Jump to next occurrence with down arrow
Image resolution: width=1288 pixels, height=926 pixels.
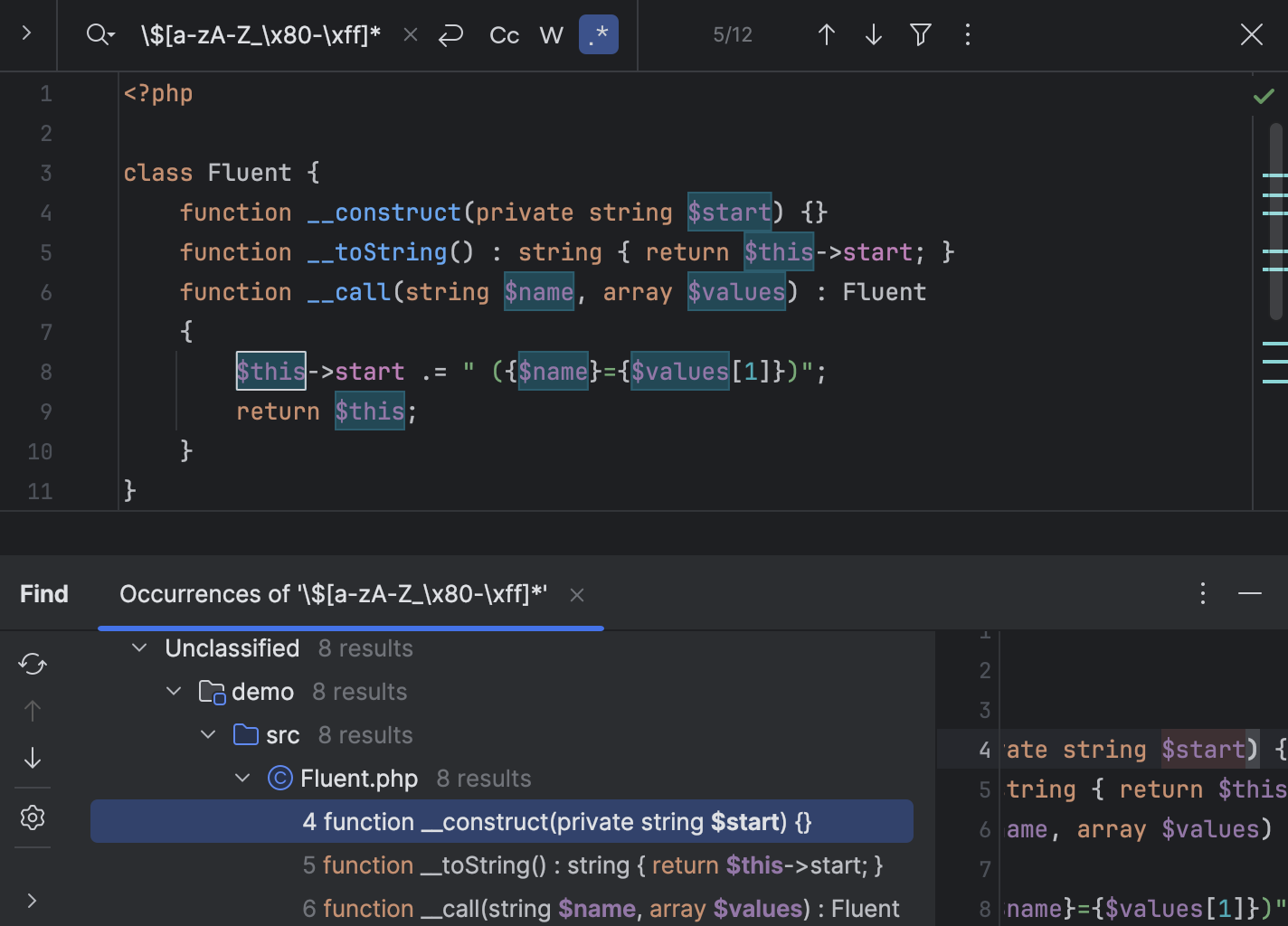(x=873, y=35)
